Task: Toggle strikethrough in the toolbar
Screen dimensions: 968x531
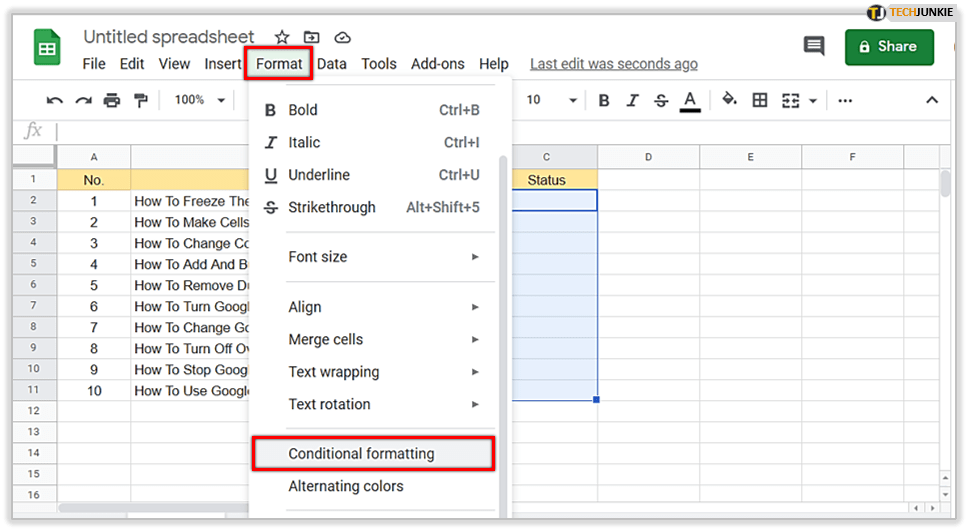Action: [660, 100]
